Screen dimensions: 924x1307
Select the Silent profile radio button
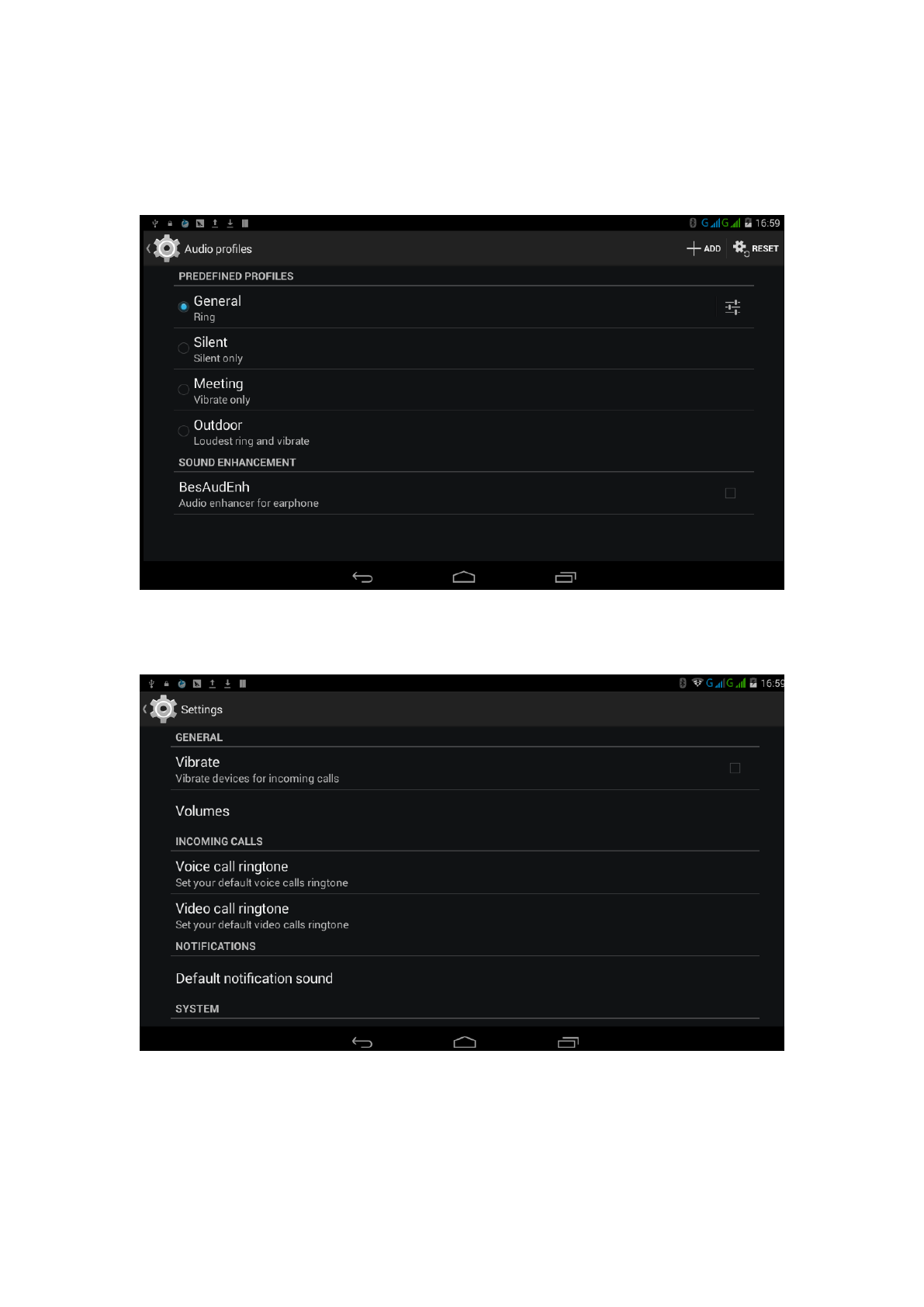(x=184, y=348)
